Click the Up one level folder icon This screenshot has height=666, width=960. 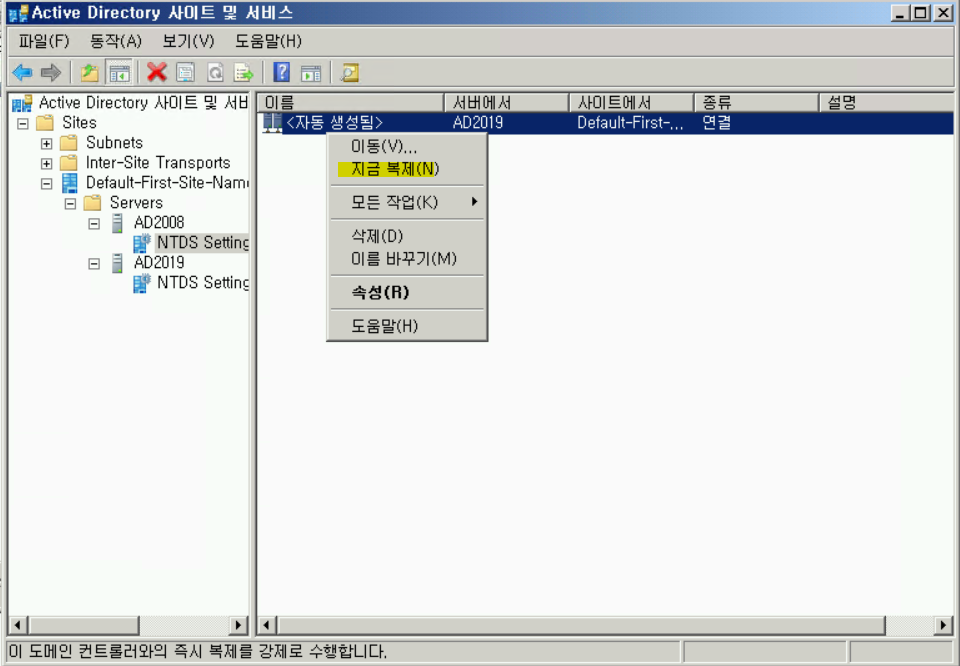click(x=89, y=73)
